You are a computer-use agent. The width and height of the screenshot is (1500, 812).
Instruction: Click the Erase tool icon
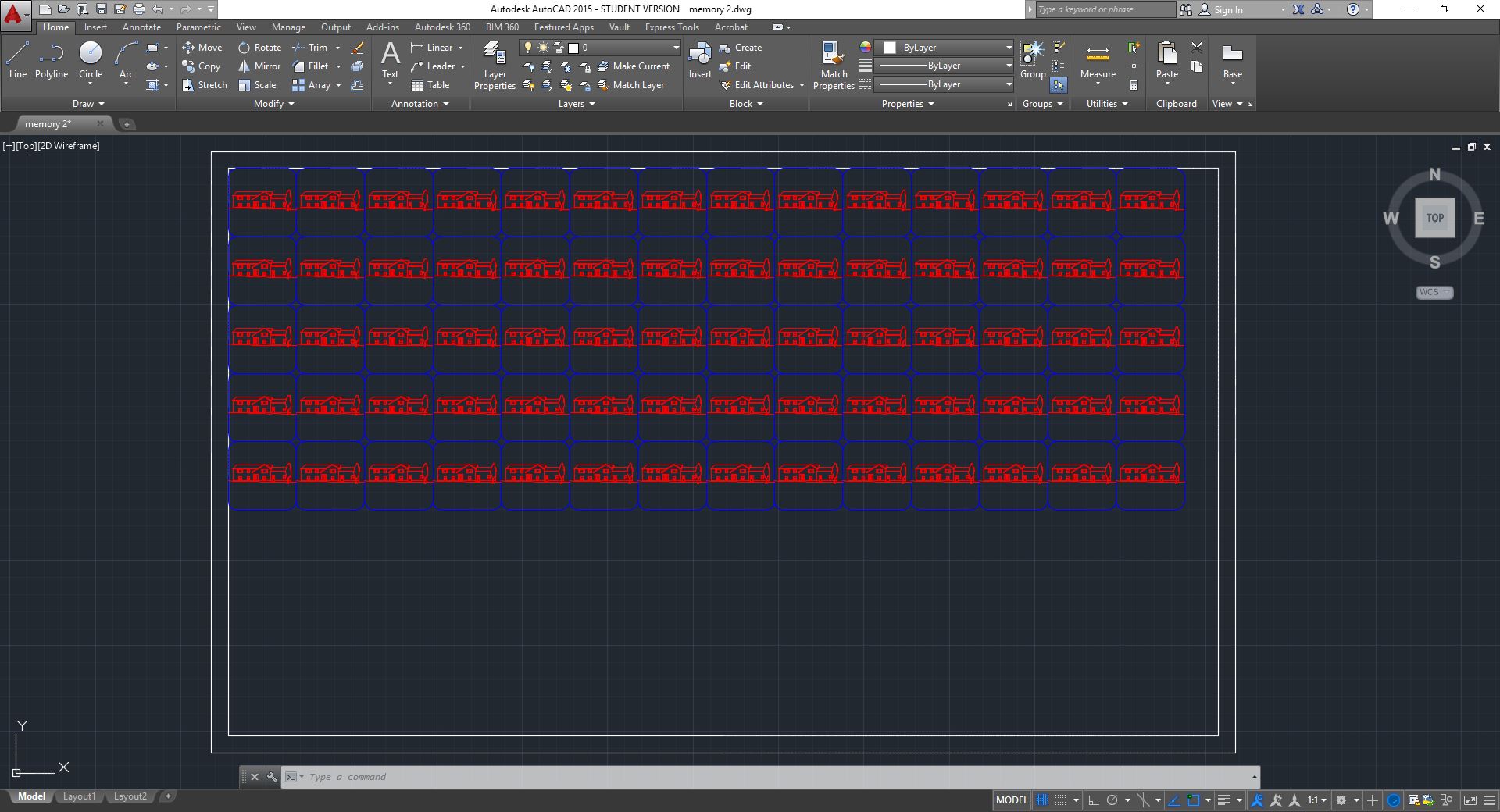coord(358,48)
